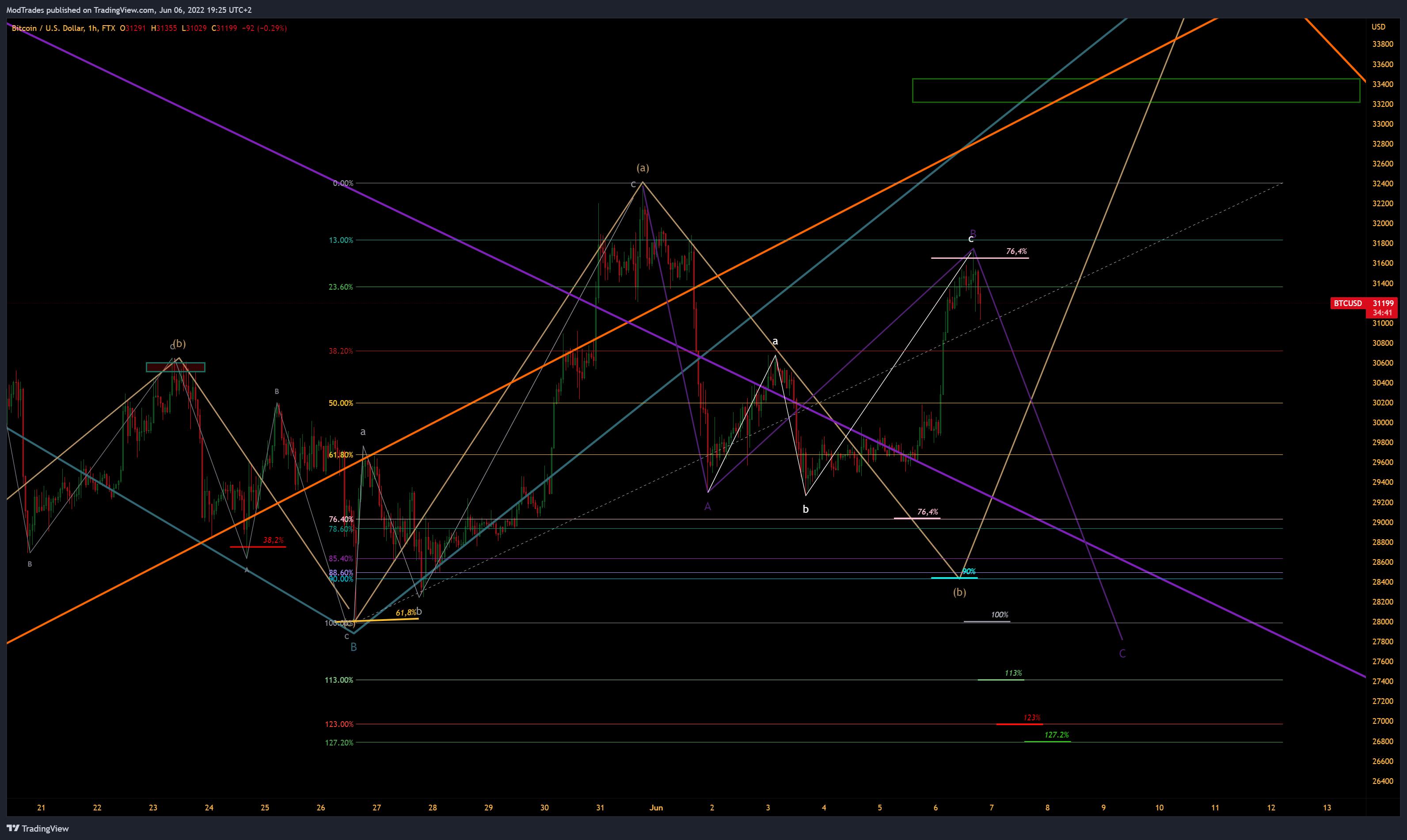Click the 127.20% Fibonacci level label

(338, 743)
